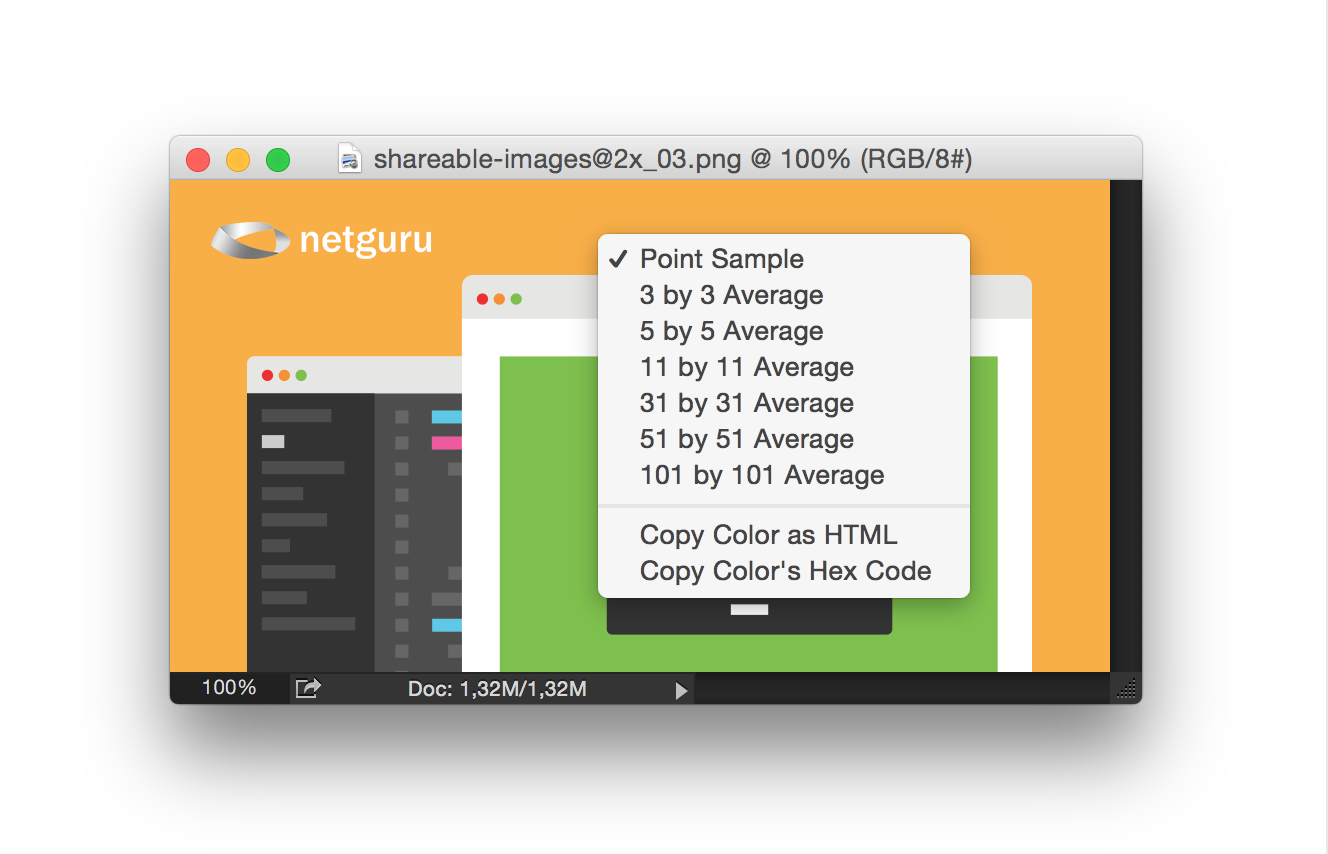The image size is (1328, 854).
Task: Close the document window with red button
Action: [x=198, y=160]
